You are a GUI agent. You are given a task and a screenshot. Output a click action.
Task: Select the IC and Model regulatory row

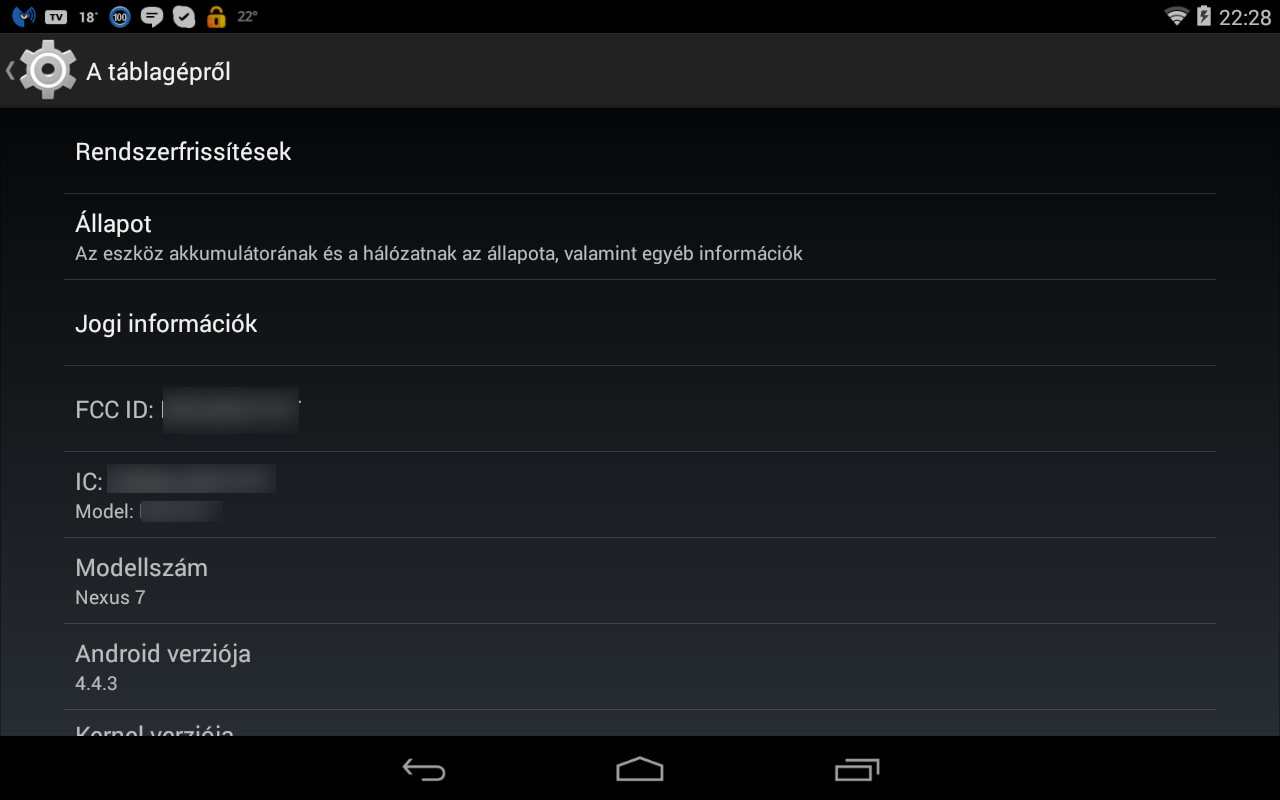point(640,495)
